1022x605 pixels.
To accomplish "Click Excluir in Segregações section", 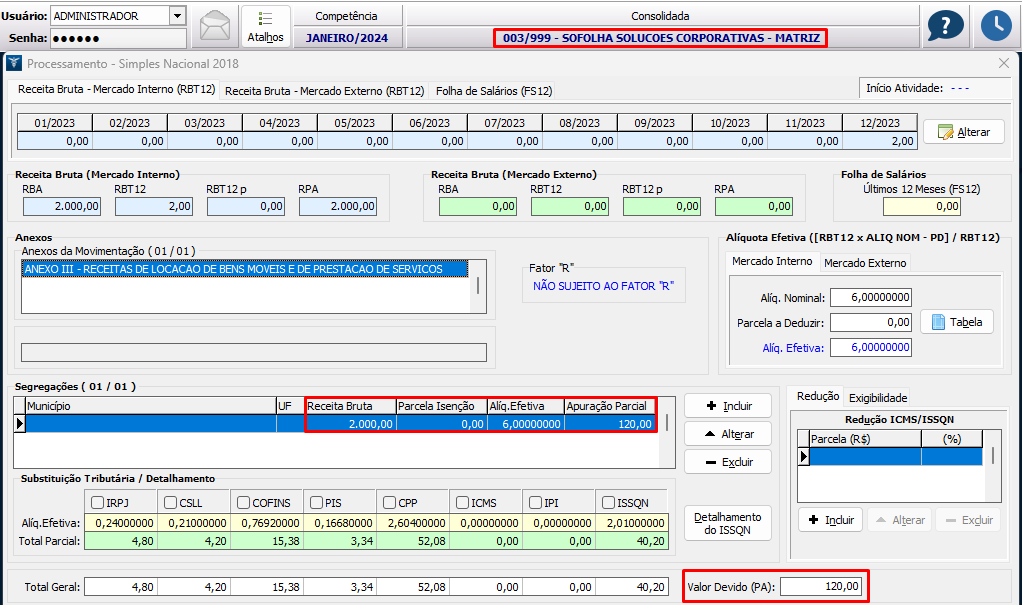I will [727, 462].
